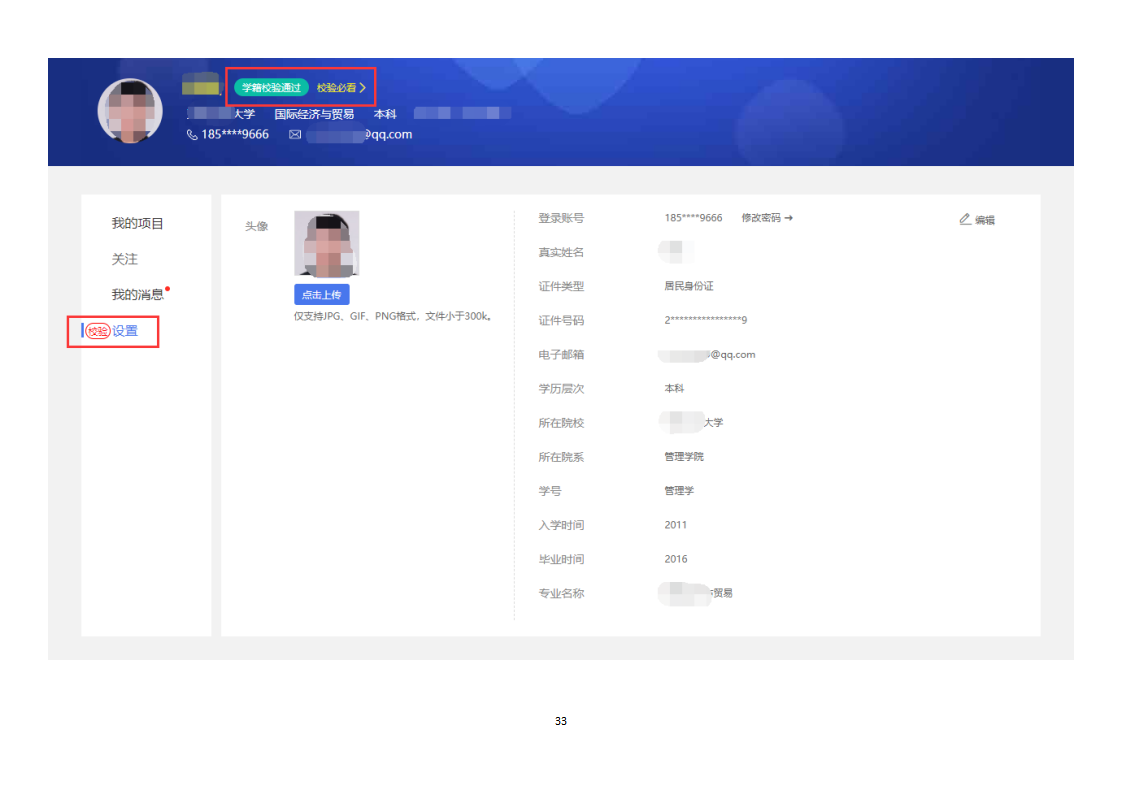Click the 所在院系 value 管理学院
The width and height of the screenshot is (1122, 793).
684,456
